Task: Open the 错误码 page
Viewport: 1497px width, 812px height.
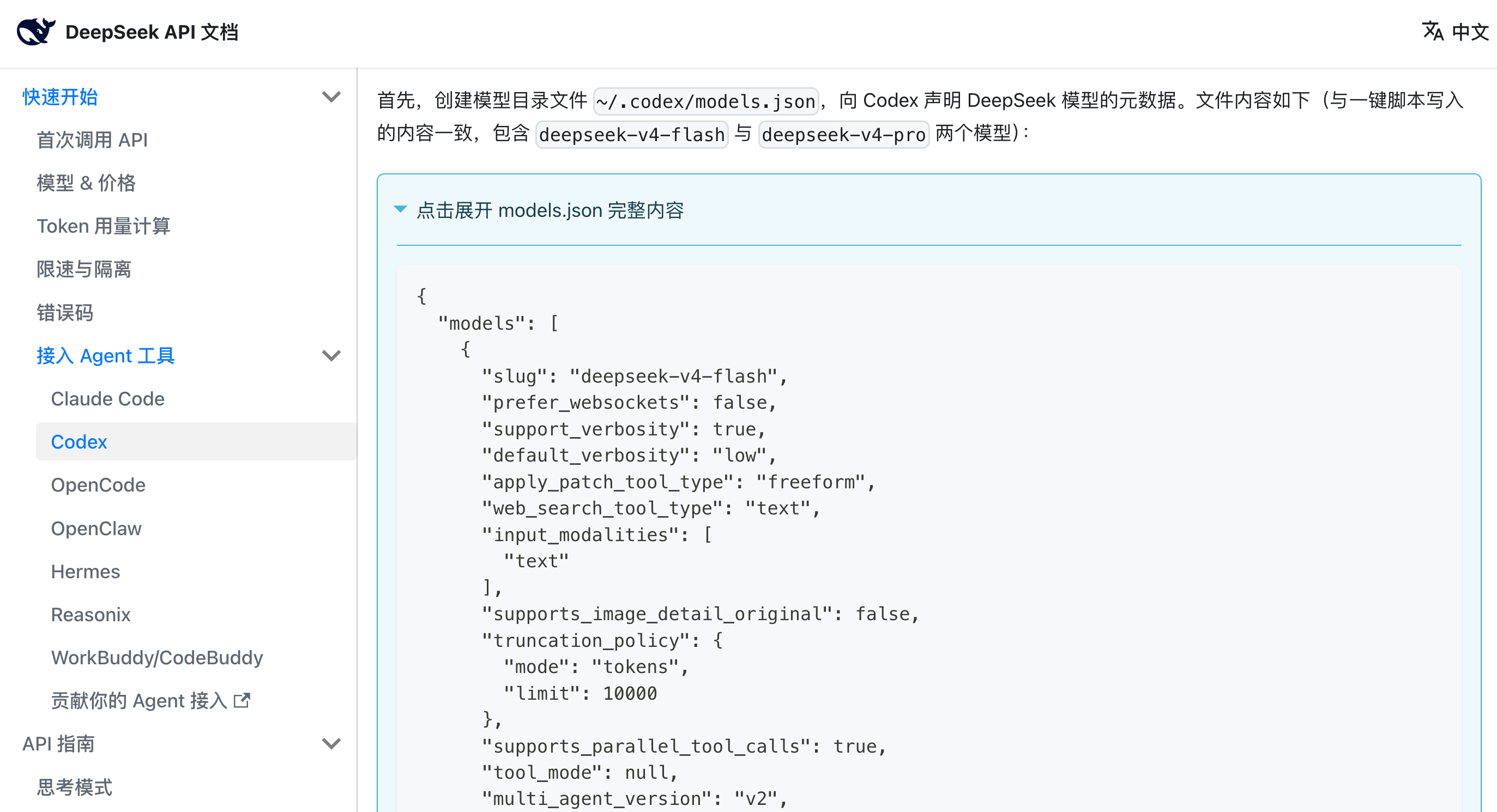Action: pos(64,312)
